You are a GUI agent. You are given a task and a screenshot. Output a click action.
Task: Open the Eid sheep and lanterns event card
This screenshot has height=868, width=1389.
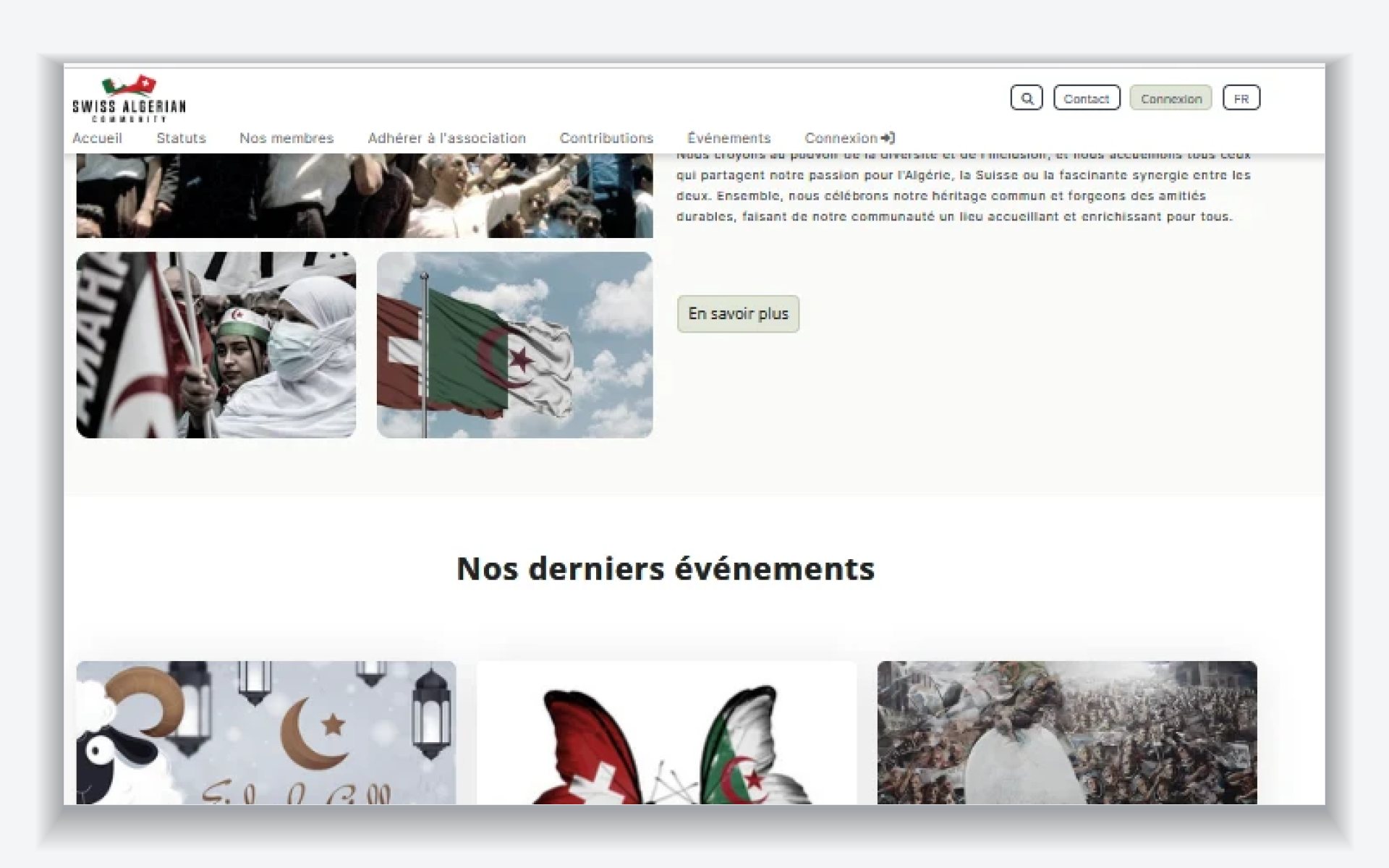coord(266,732)
